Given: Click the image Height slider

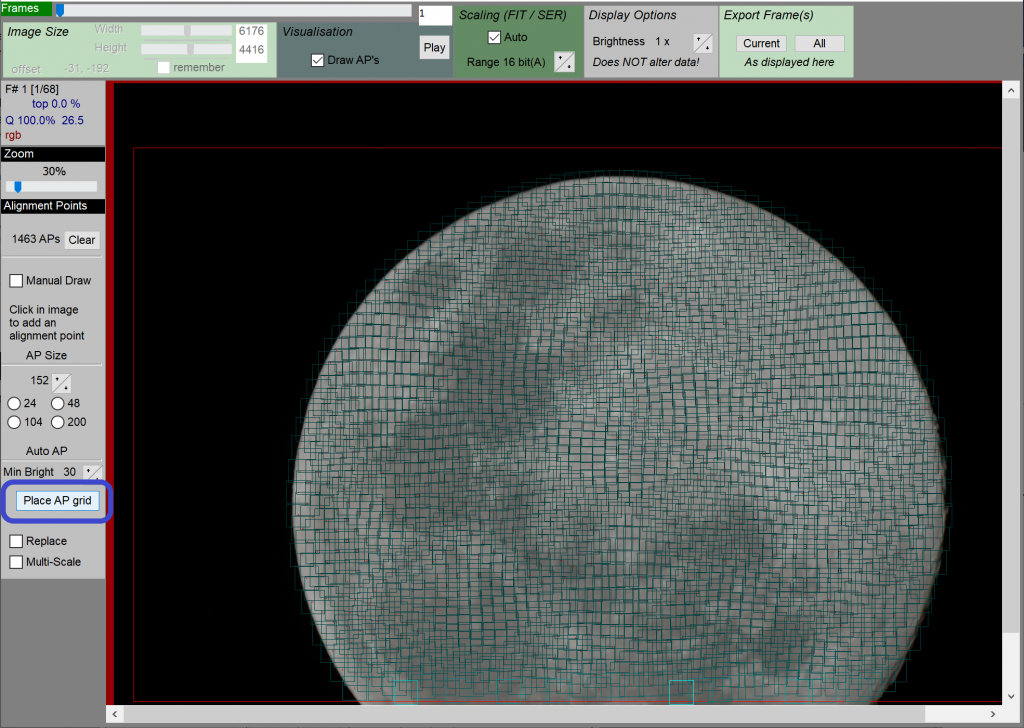Looking at the screenshot, I should [x=187, y=49].
